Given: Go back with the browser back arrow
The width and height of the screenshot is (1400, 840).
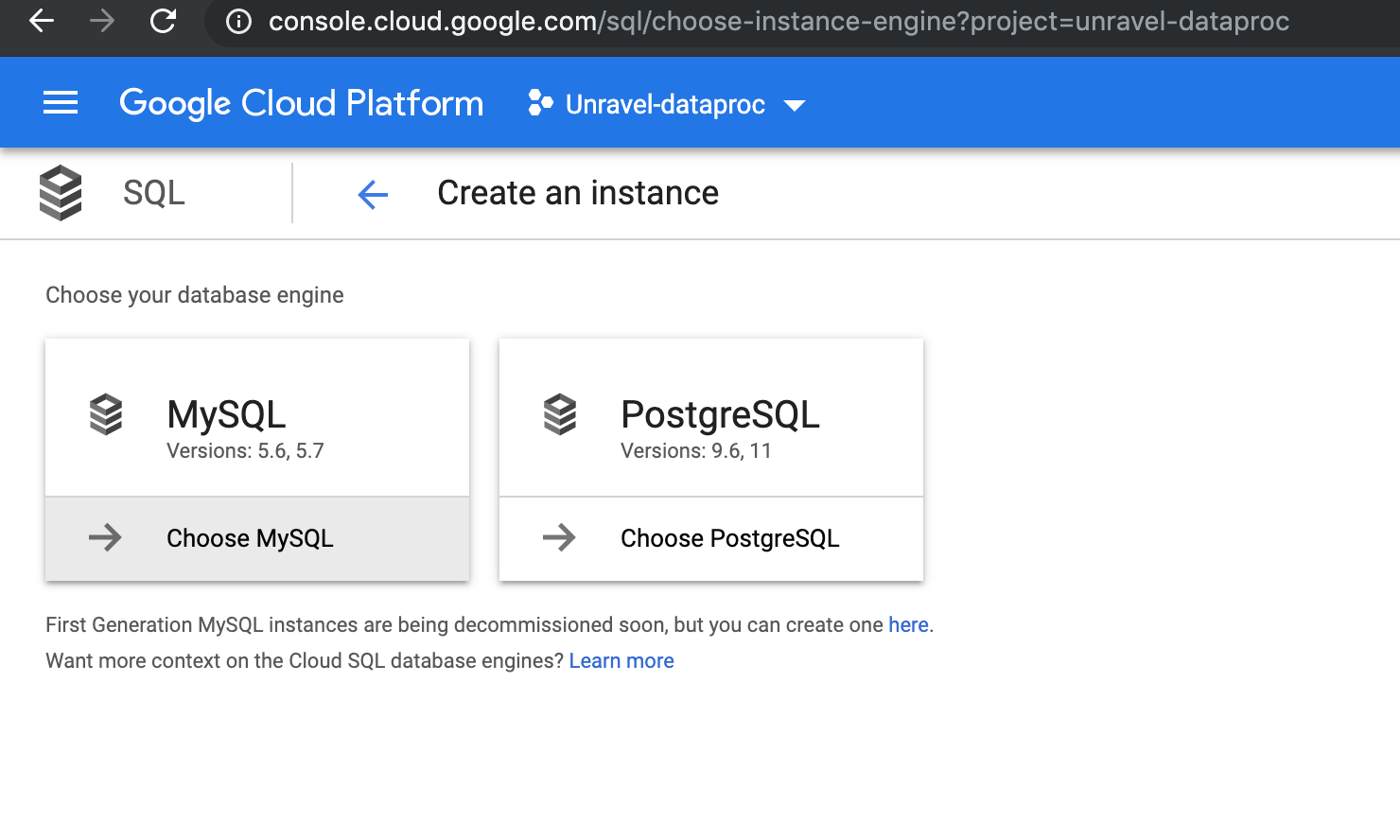Looking at the screenshot, I should coord(42,21).
